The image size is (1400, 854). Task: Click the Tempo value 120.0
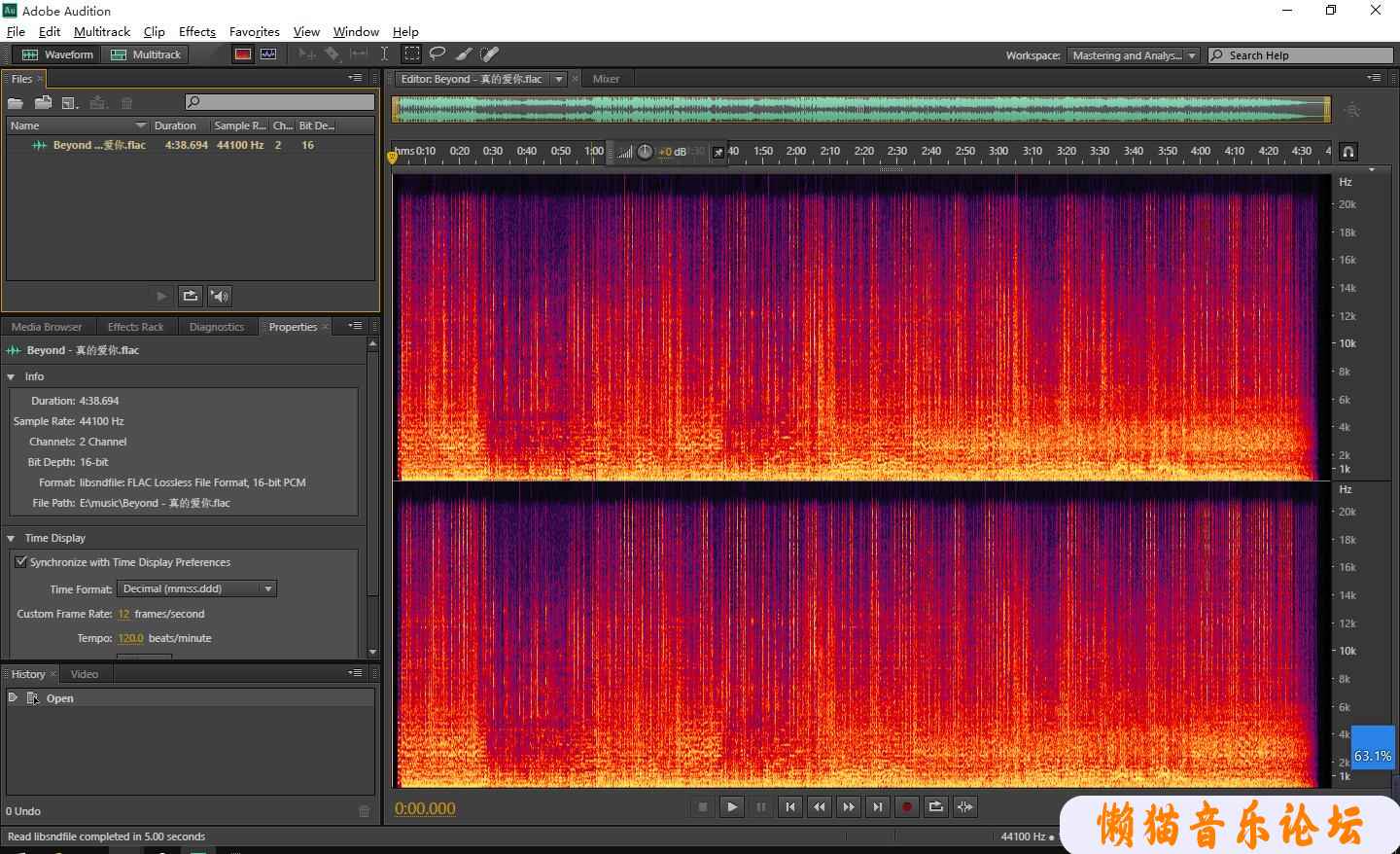tap(130, 638)
